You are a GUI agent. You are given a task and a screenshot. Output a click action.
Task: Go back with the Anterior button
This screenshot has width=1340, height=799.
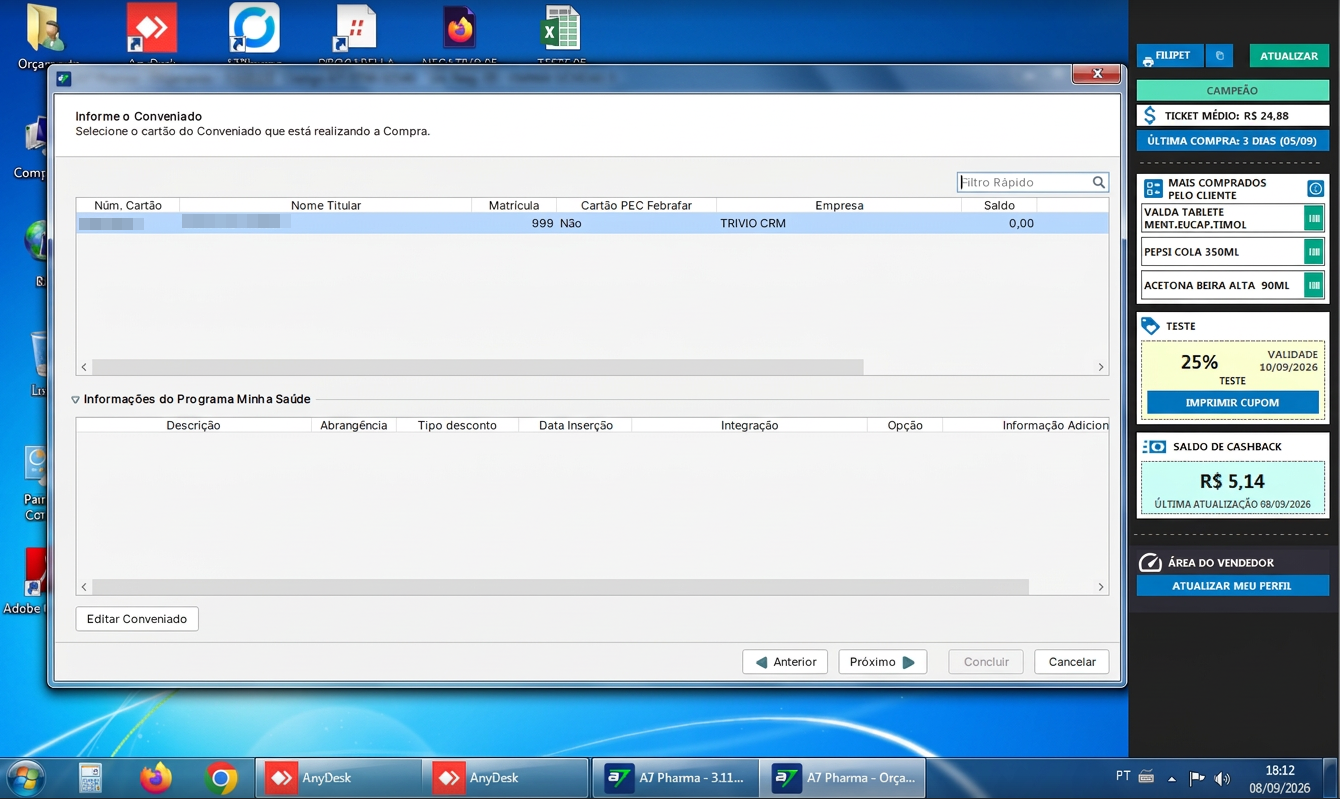pos(785,662)
